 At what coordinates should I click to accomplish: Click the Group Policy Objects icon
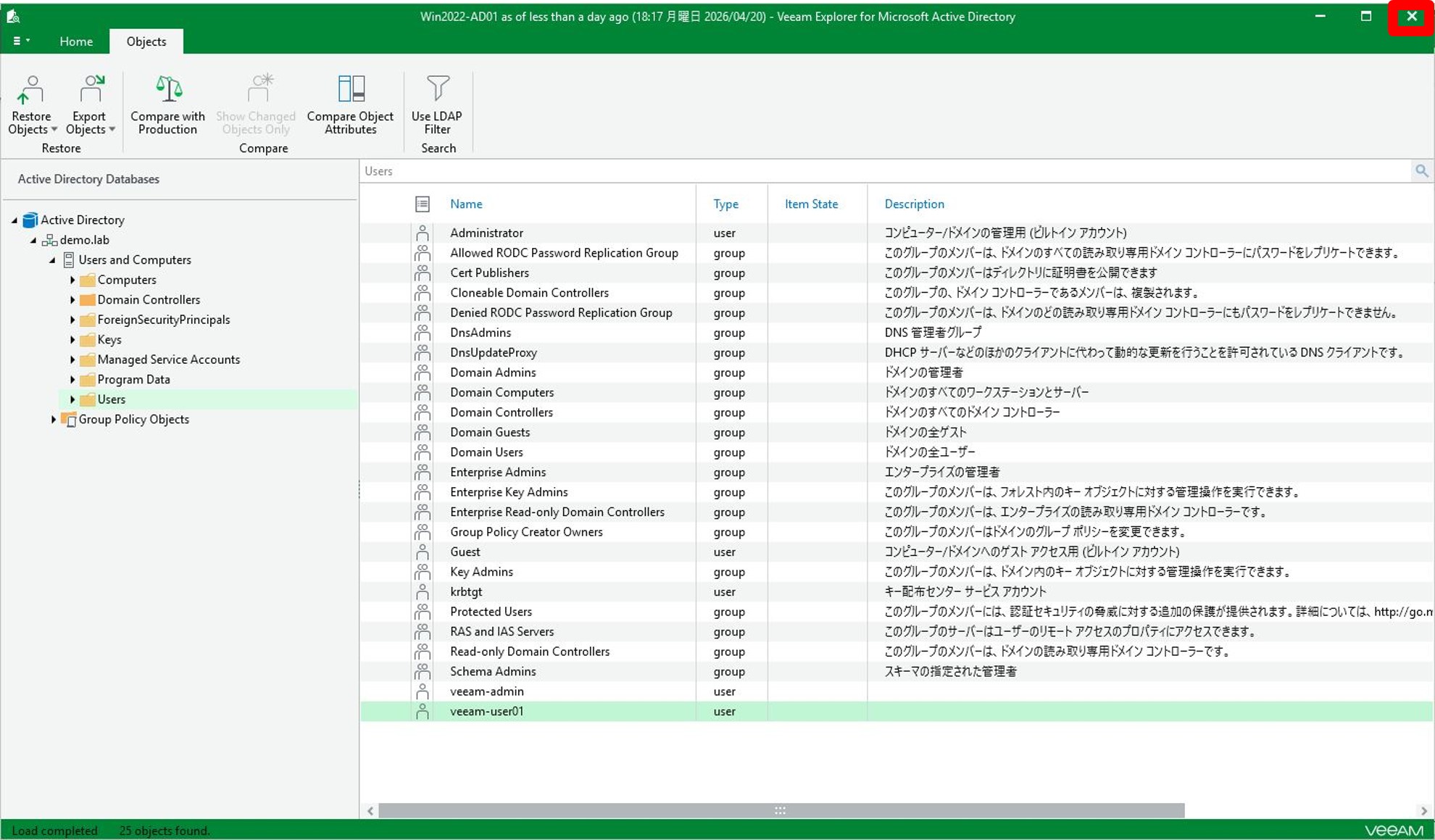click(69, 420)
